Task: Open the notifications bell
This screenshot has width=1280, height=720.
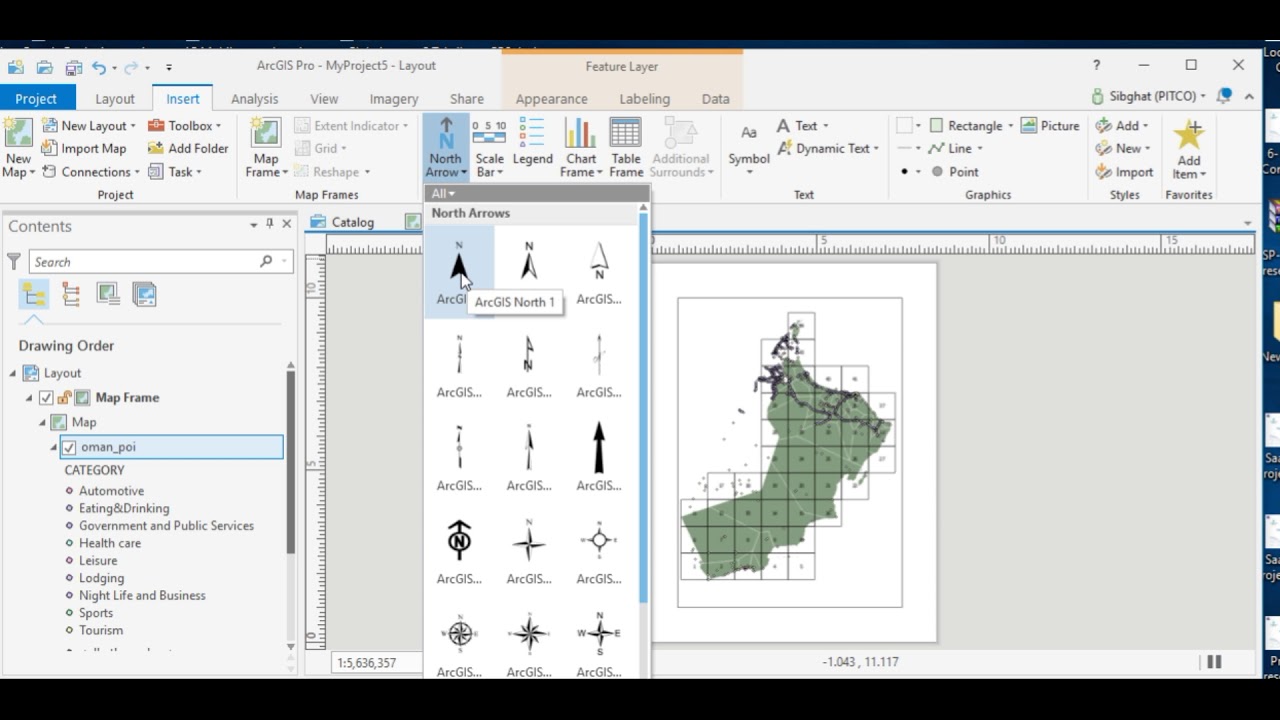Action: click(1224, 96)
